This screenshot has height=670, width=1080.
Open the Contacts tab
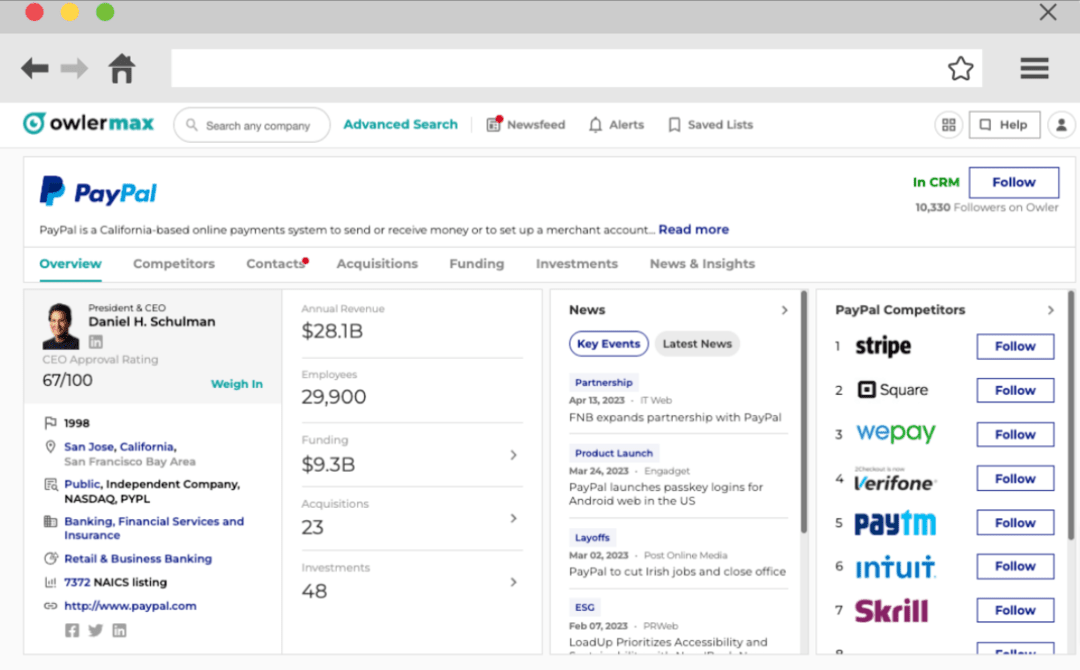274,263
